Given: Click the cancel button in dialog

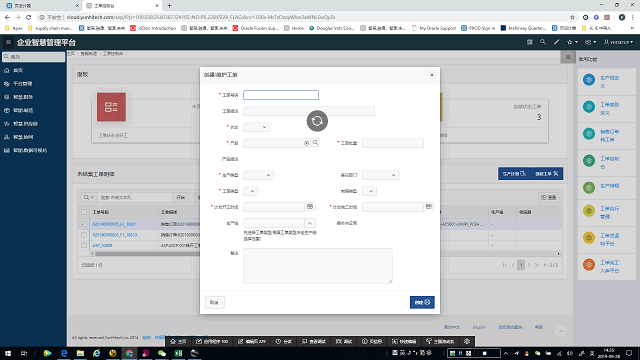Looking at the screenshot, I should click(214, 302).
